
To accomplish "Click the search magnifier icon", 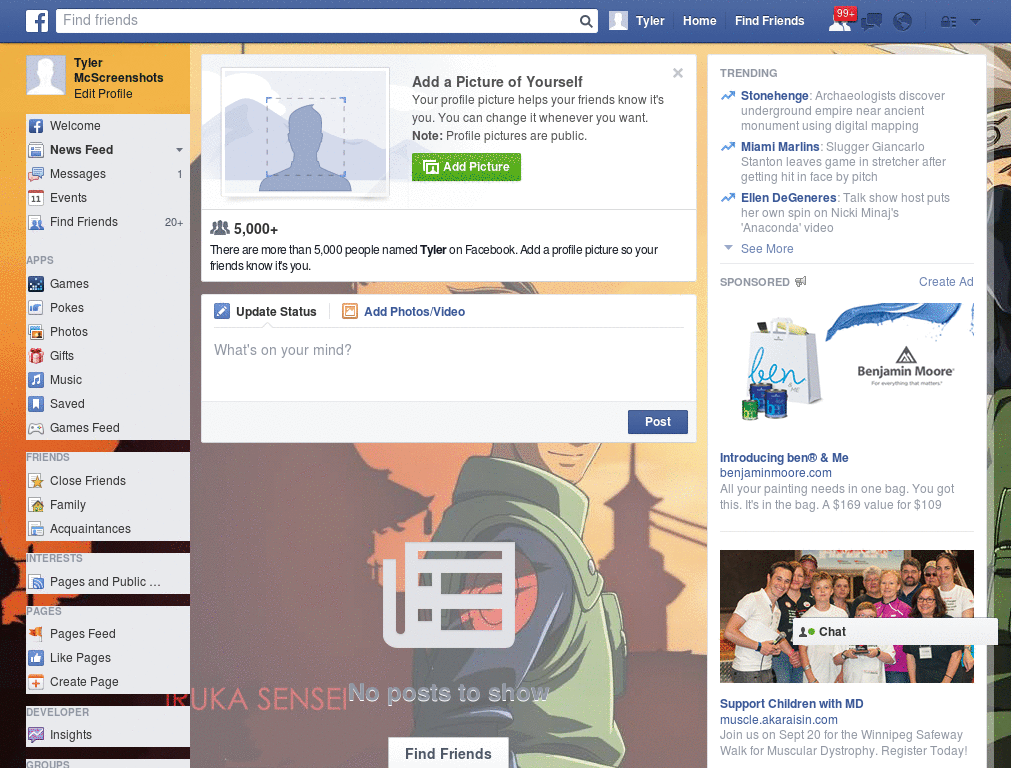I will (x=586, y=22).
